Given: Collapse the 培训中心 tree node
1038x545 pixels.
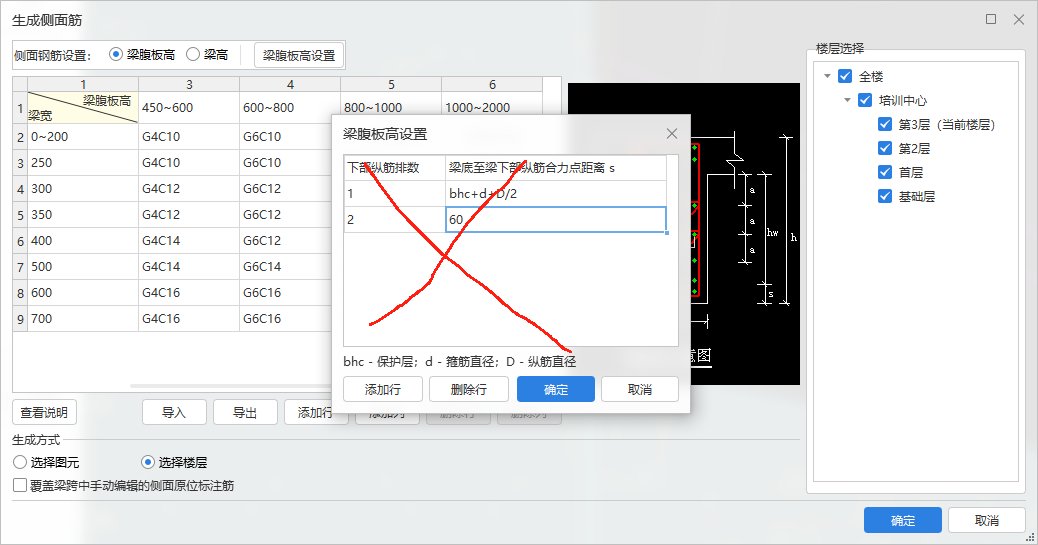Looking at the screenshot, I should click(x=847, y=100).
